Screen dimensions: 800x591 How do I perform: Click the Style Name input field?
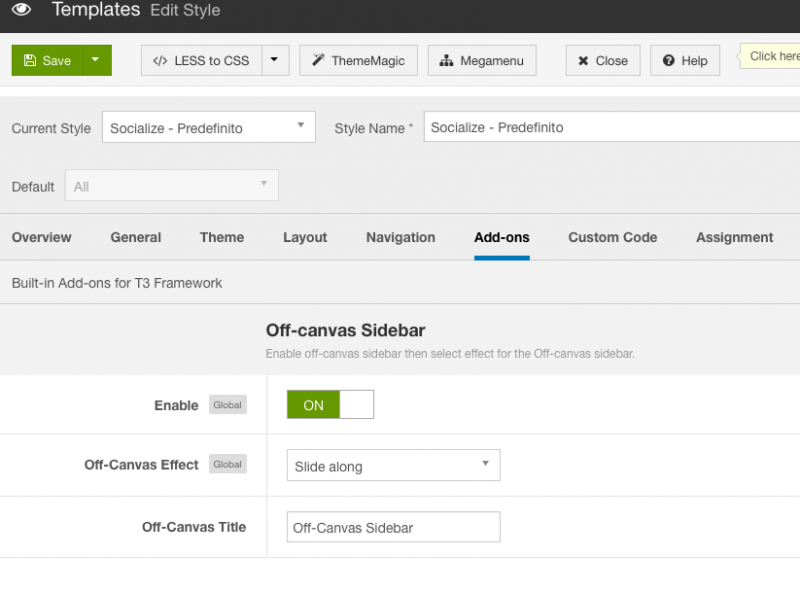point(612,127)
